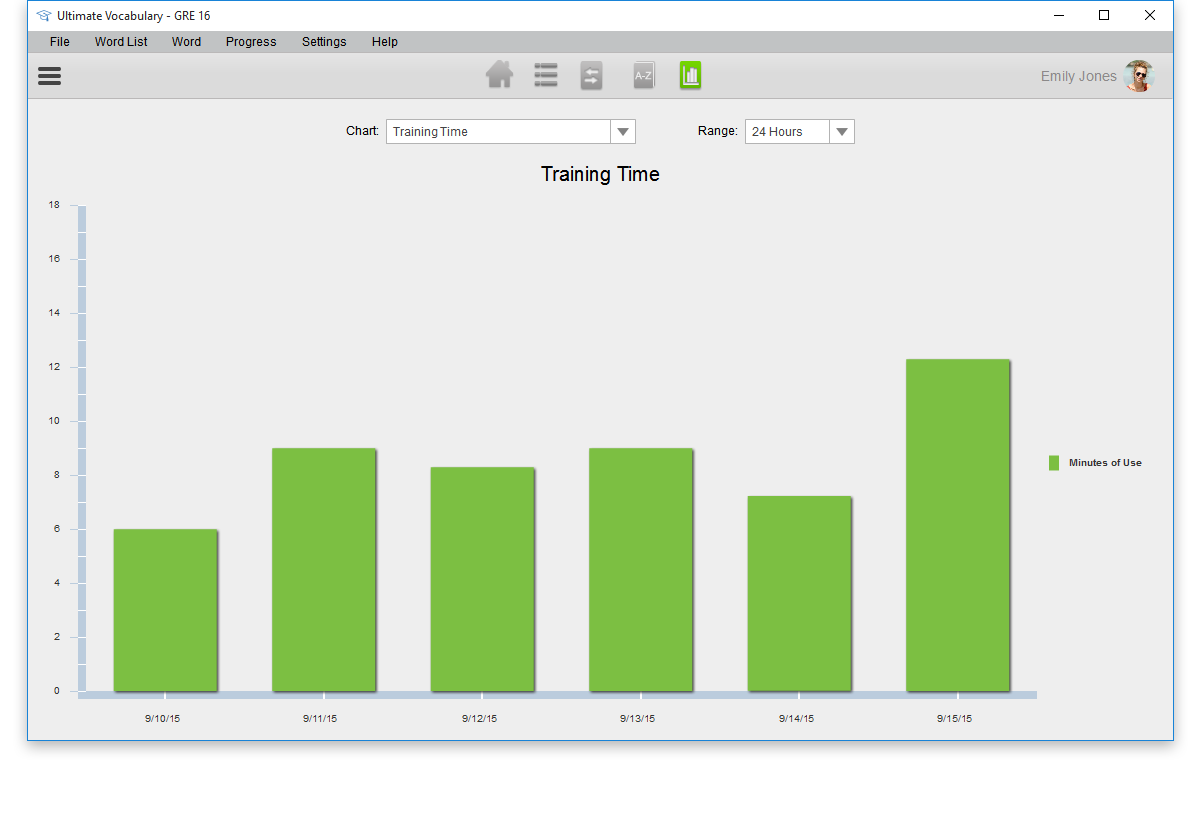Open the hamburger sidebar menu
The height and width of the screenshot is (834, 1200).
click(49, 76)
